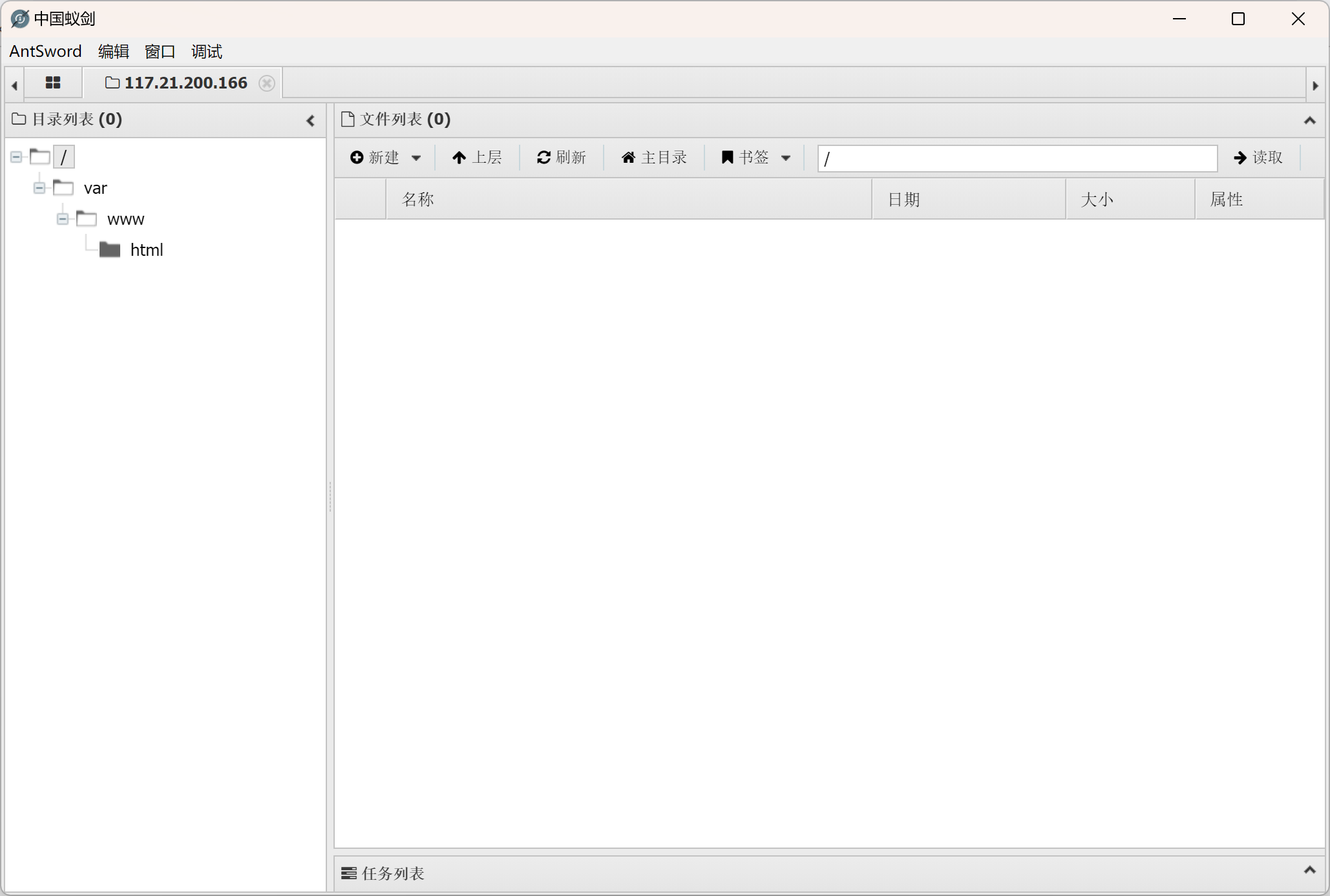1330x896 pixels.
Task: Collapse the 目录列表 panel with chevron
Action: 311,120
